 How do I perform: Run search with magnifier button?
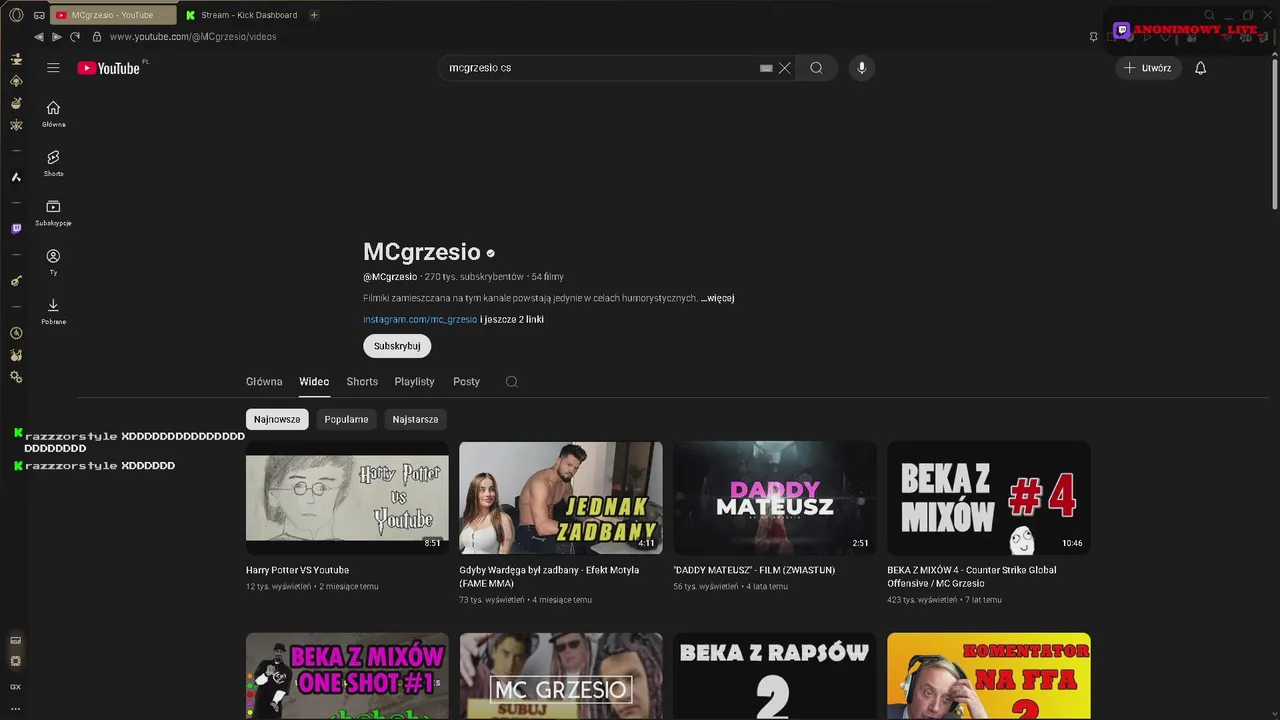(816, 68)
